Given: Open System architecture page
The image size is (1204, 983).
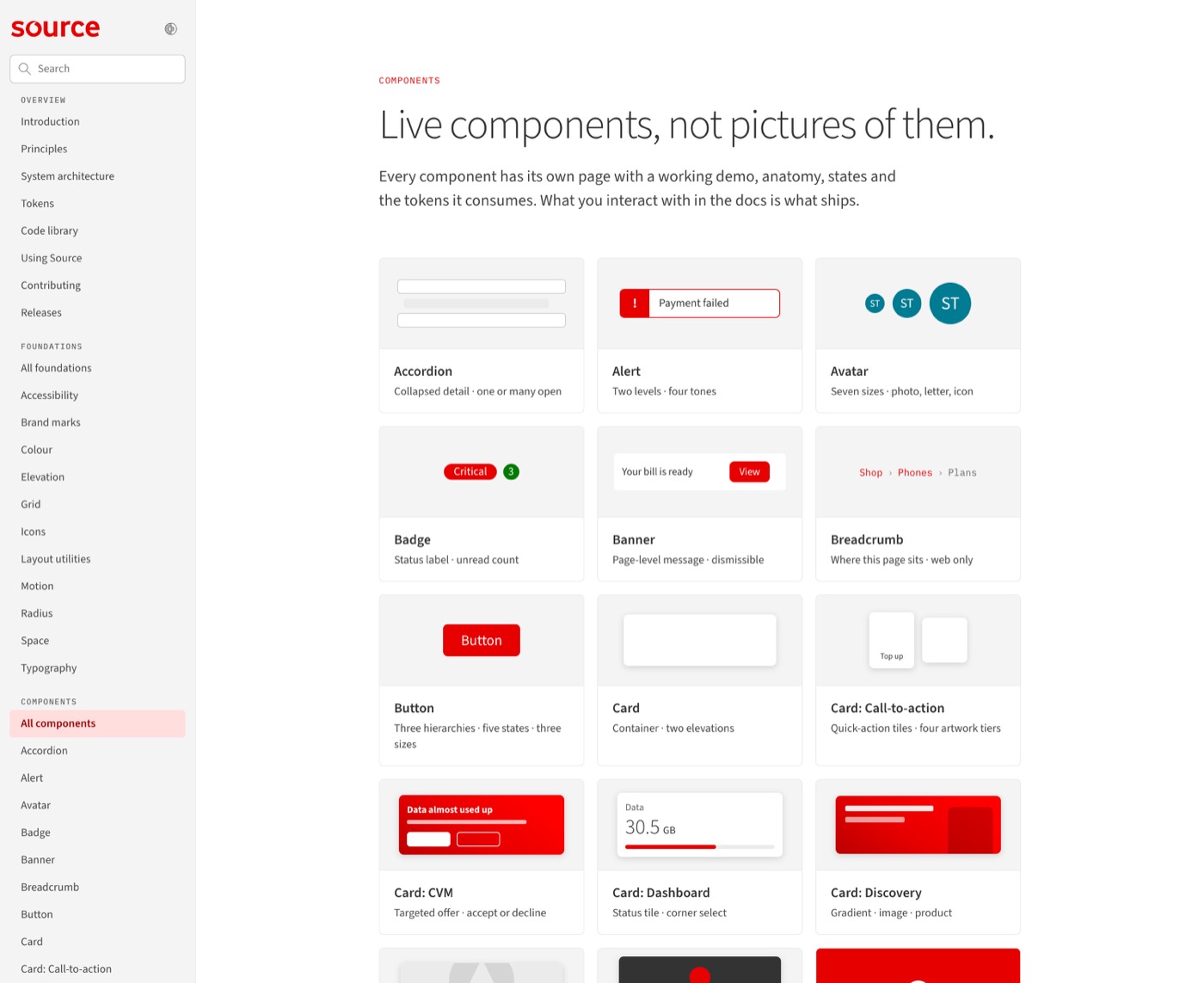Looking at the screenshot, I should pyautogui.click(x=67, y=176).
